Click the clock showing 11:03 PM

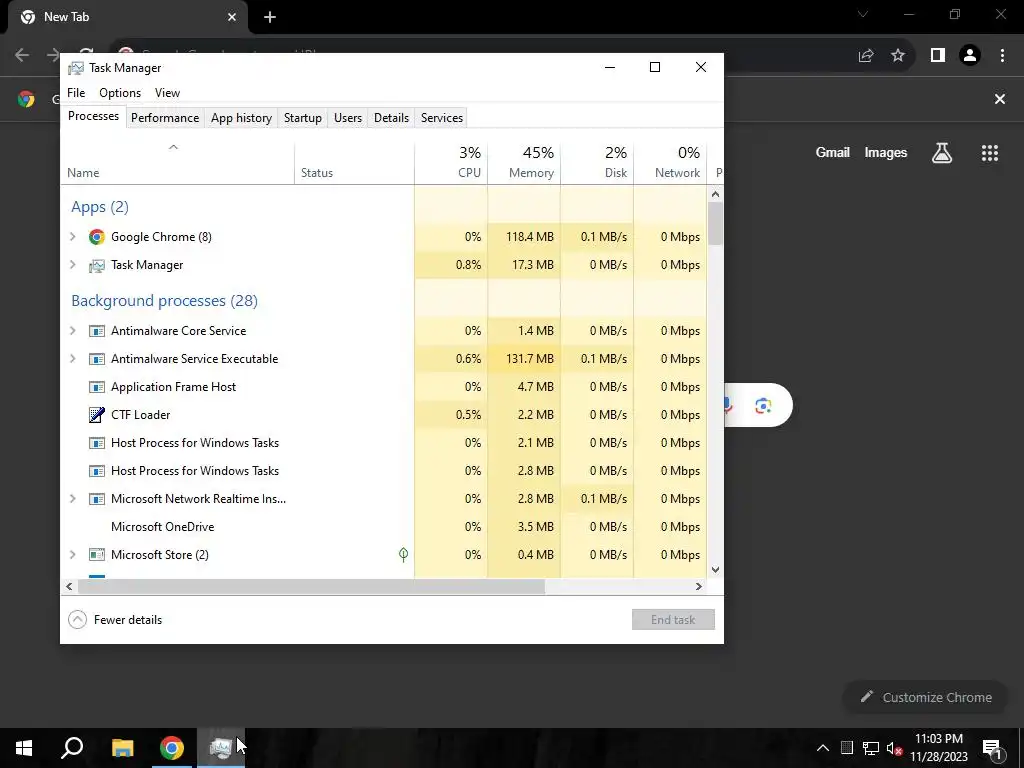(x=939, y=739)
